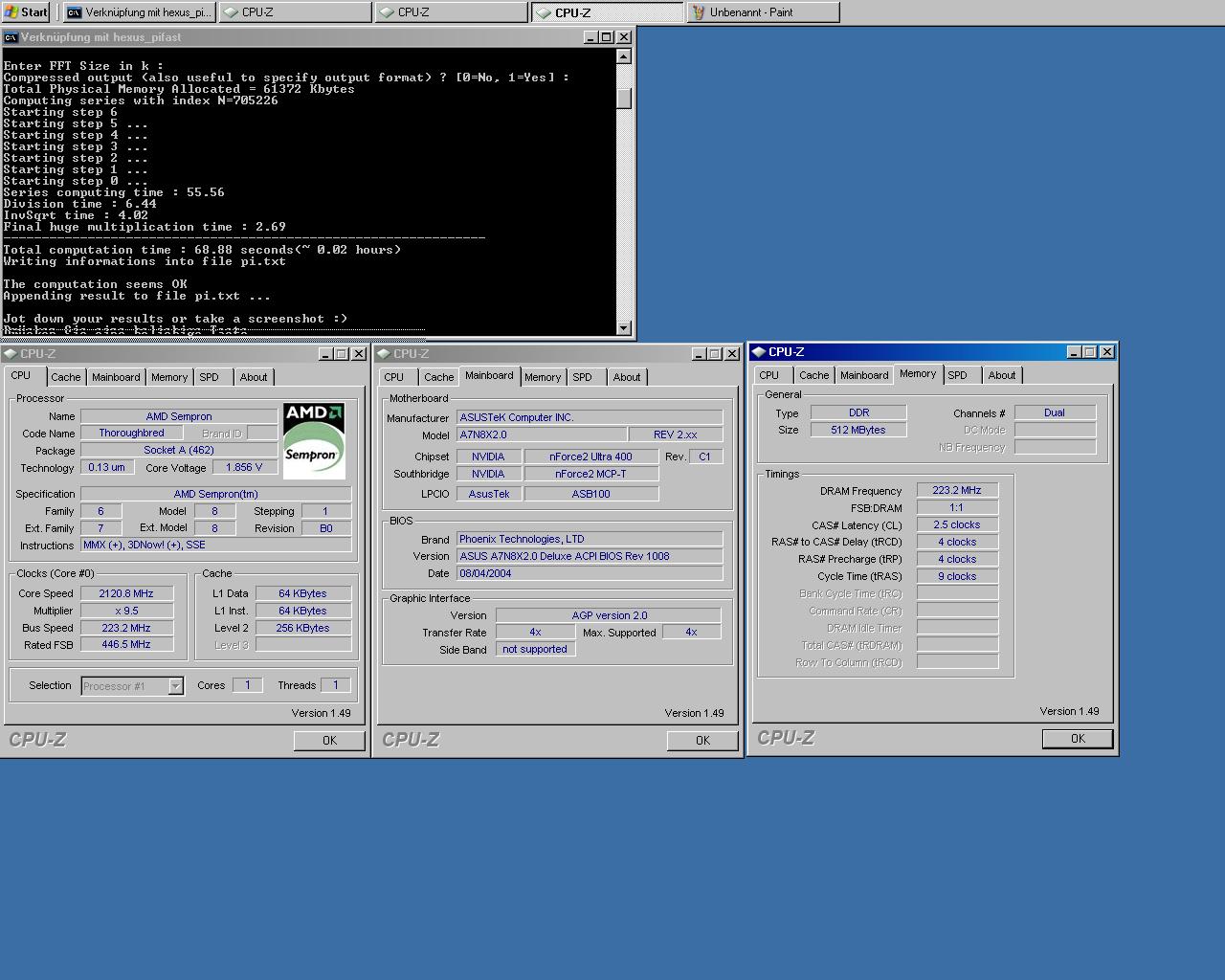Image resolution: width=1225 pixels, height=980 pixels.
Task: Click southbridge nForce2 MCP-T field
Action: pos(590,474)
